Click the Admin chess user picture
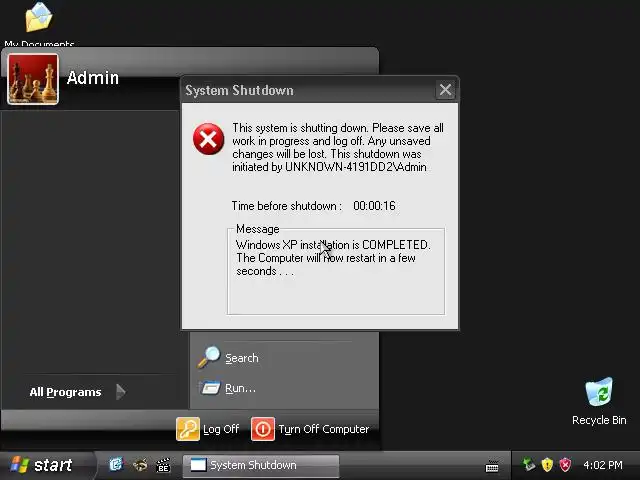The image size is (640, 480). [x=33, y=79]
